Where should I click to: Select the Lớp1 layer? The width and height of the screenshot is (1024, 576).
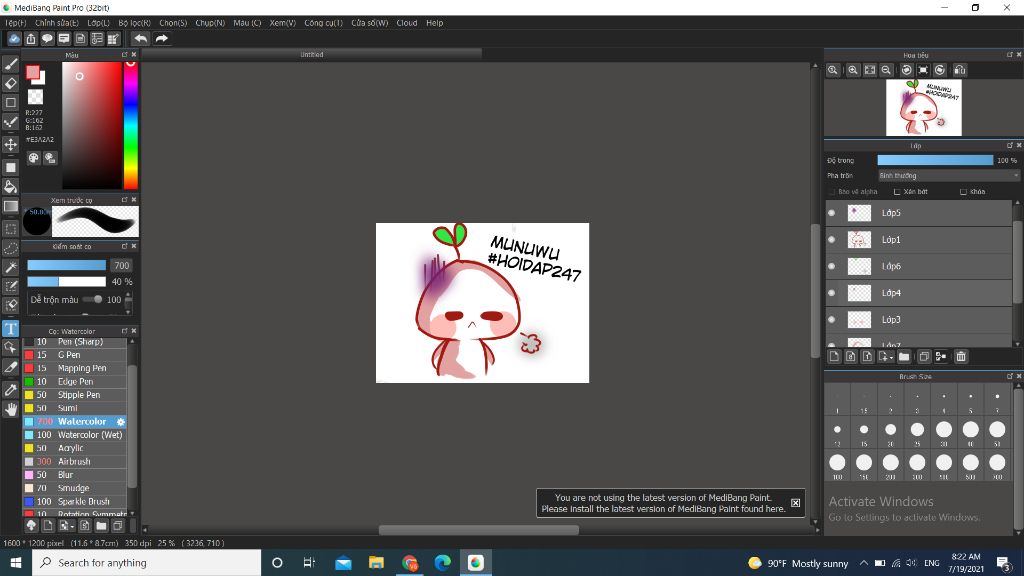pos(919,240)
